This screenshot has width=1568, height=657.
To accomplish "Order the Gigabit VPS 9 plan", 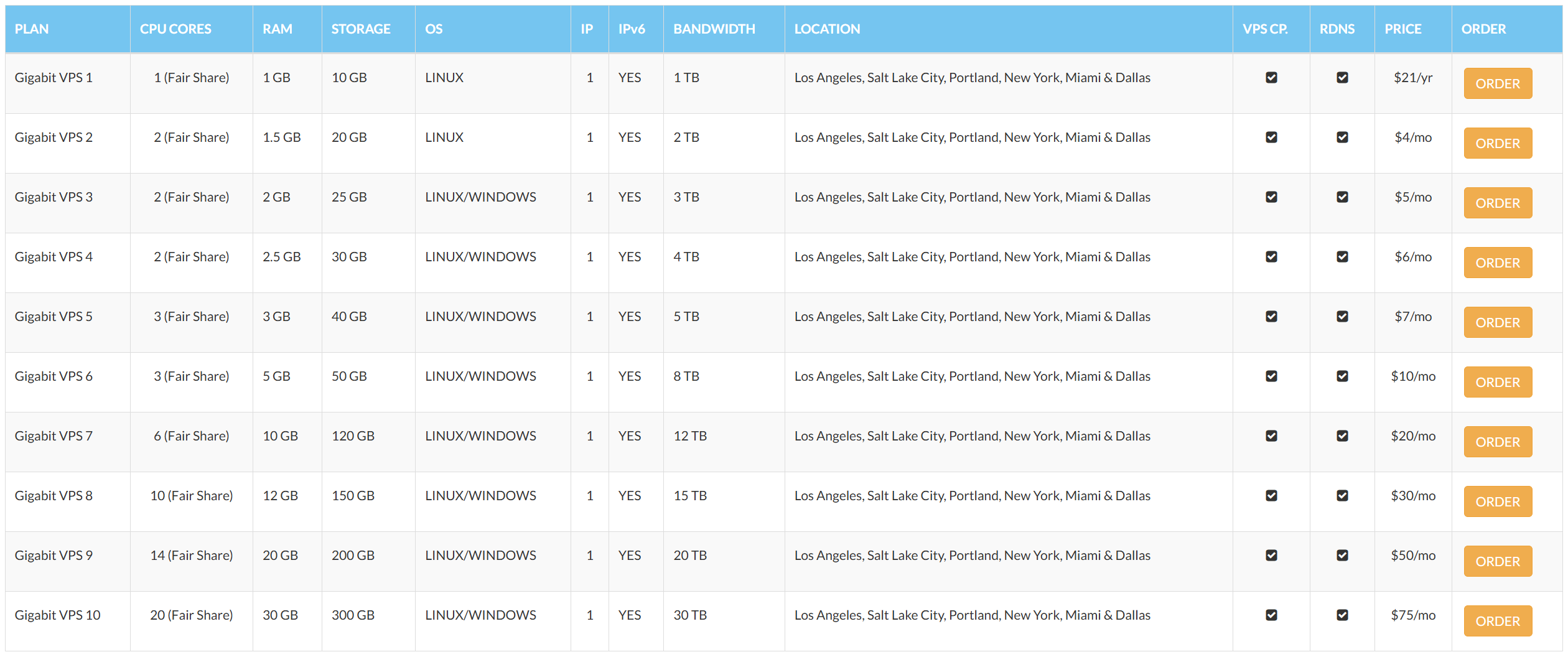I will click(x=1498, y=561).
